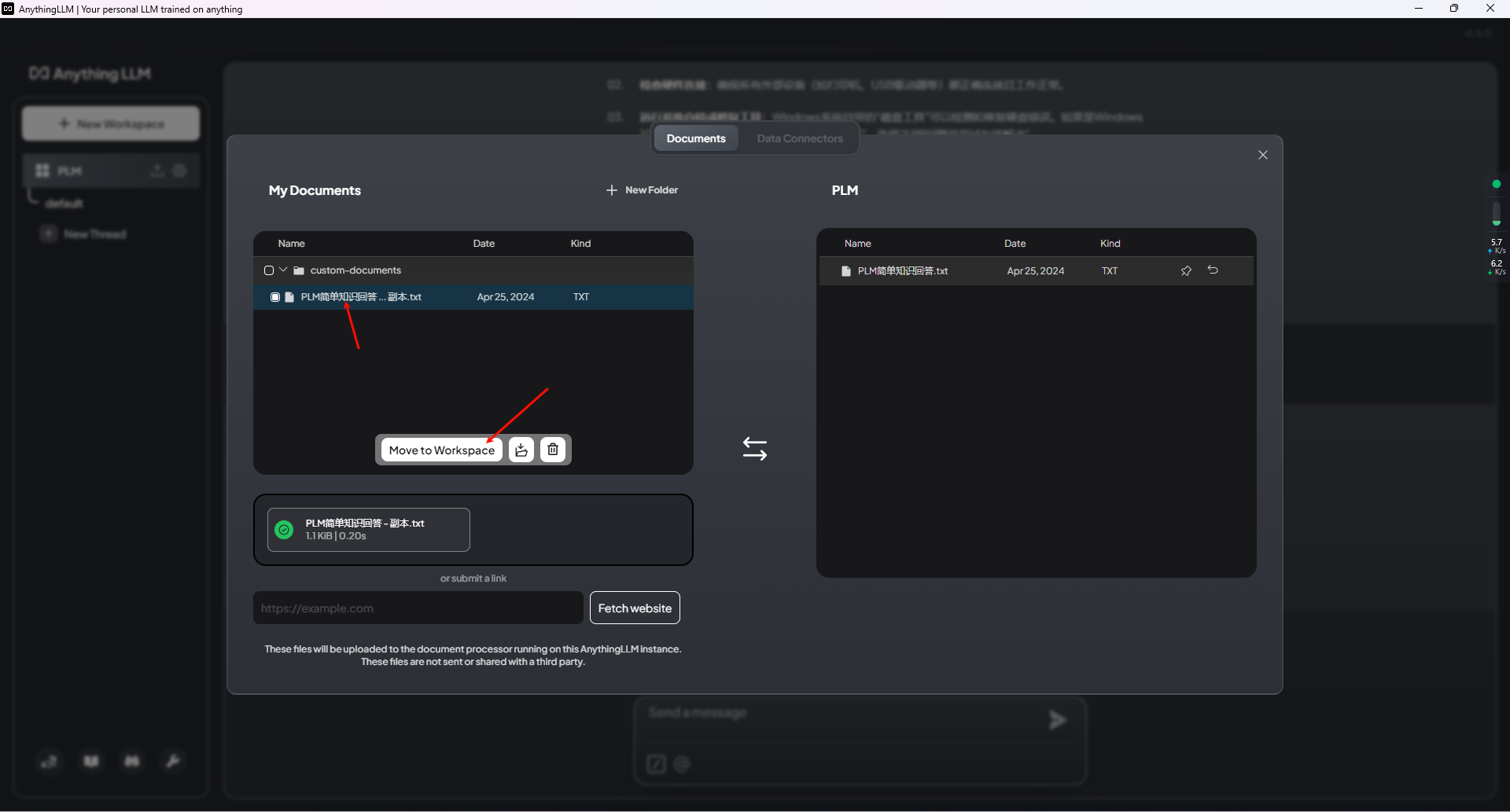This screenshot has width=1510, height=812.
Task: Select the custom-documents folder icon
Action: (299, 270)
